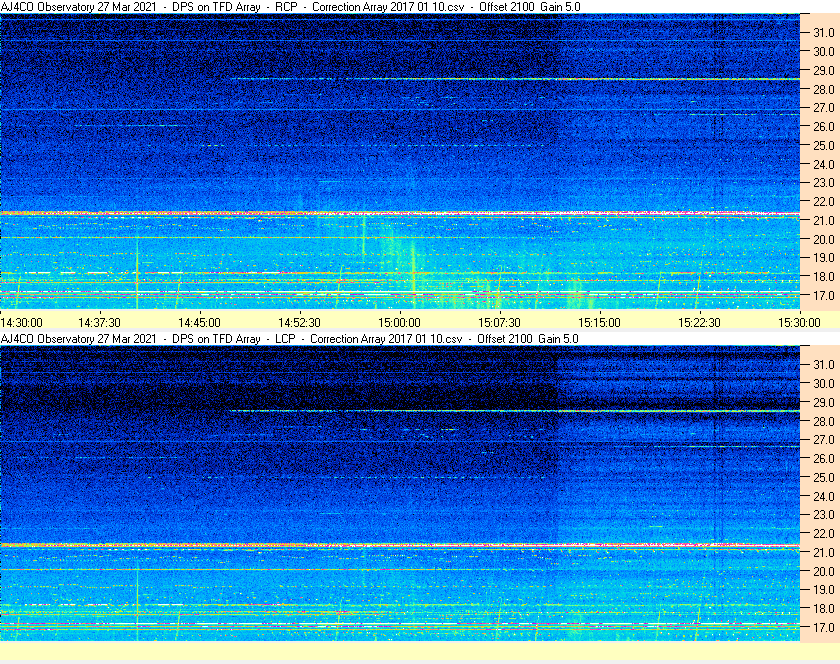Click the 23.0 frequency label in RCP panel

click(x=824, y=183)
